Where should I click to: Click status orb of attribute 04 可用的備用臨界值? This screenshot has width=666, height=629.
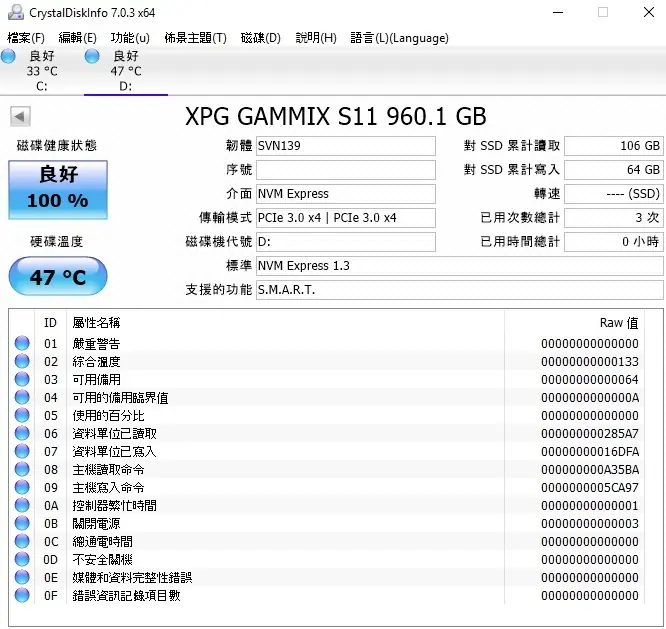22,397
